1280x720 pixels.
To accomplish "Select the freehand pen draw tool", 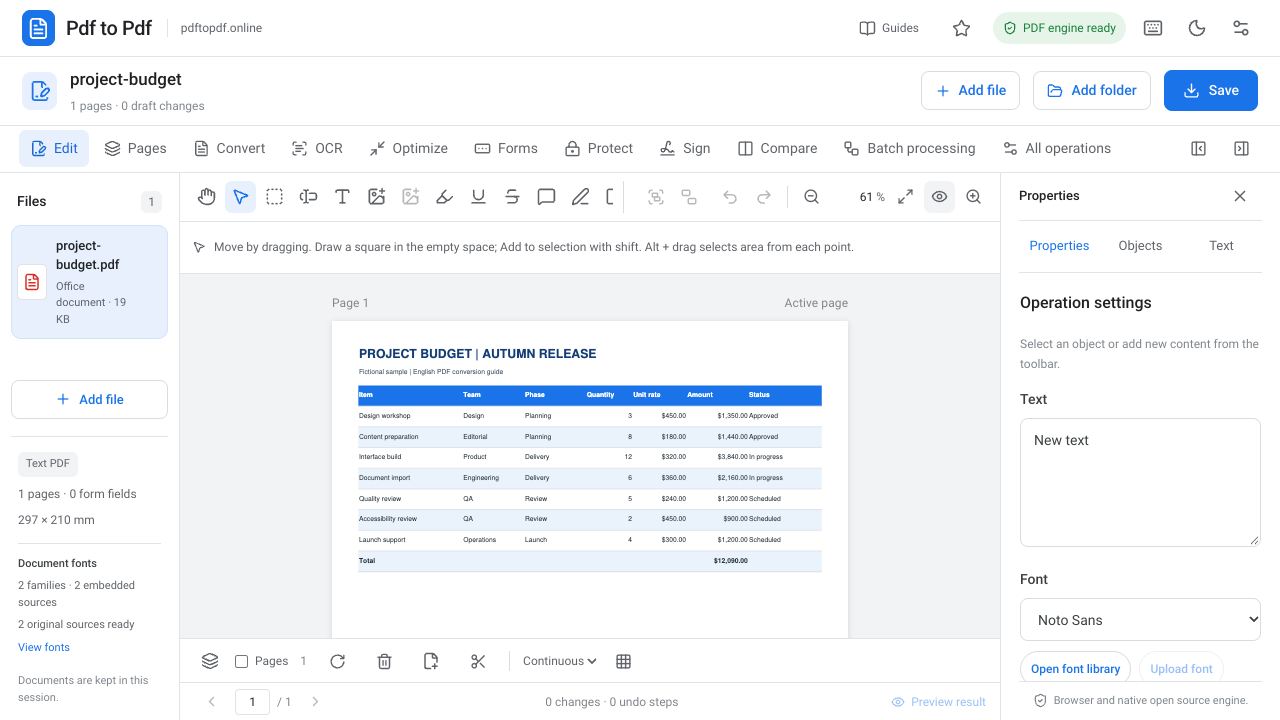I will click(581, 197).
